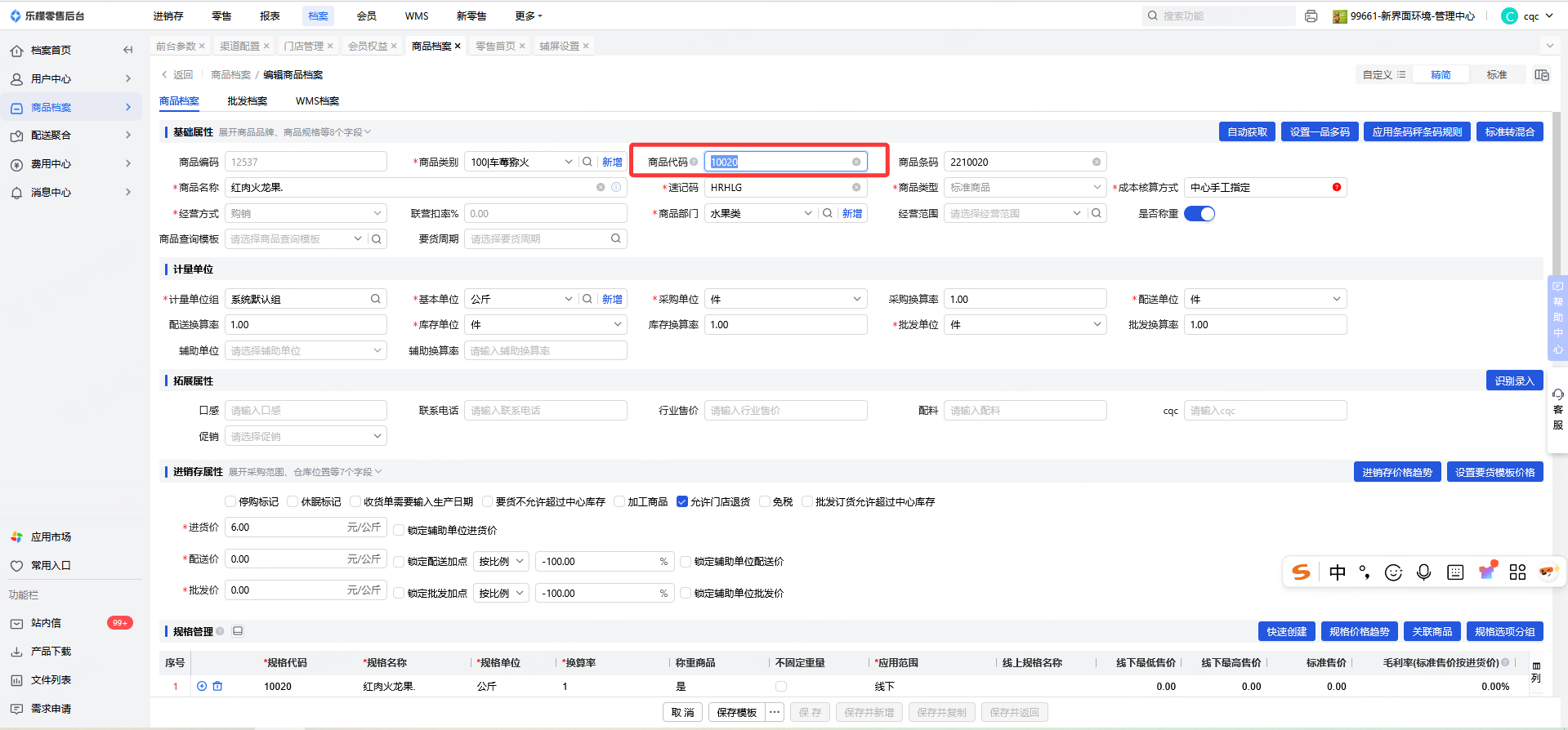This screenshot has height=730, width=1568.
Task: Open the 会员 top menu
Action: (x=367, y=16)
